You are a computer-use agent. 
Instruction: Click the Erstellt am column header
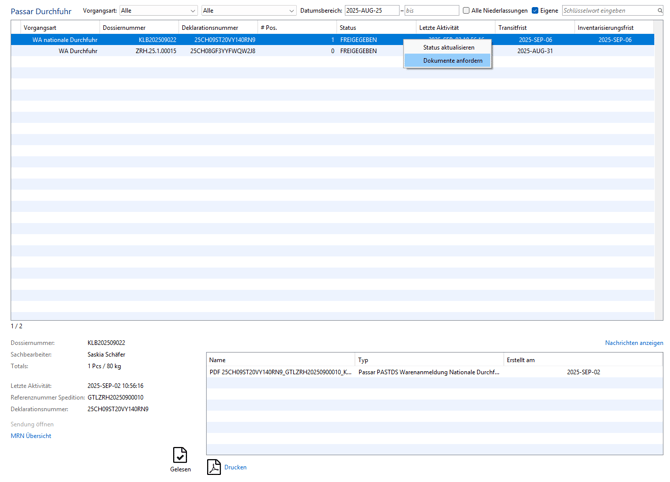(583, 360)
